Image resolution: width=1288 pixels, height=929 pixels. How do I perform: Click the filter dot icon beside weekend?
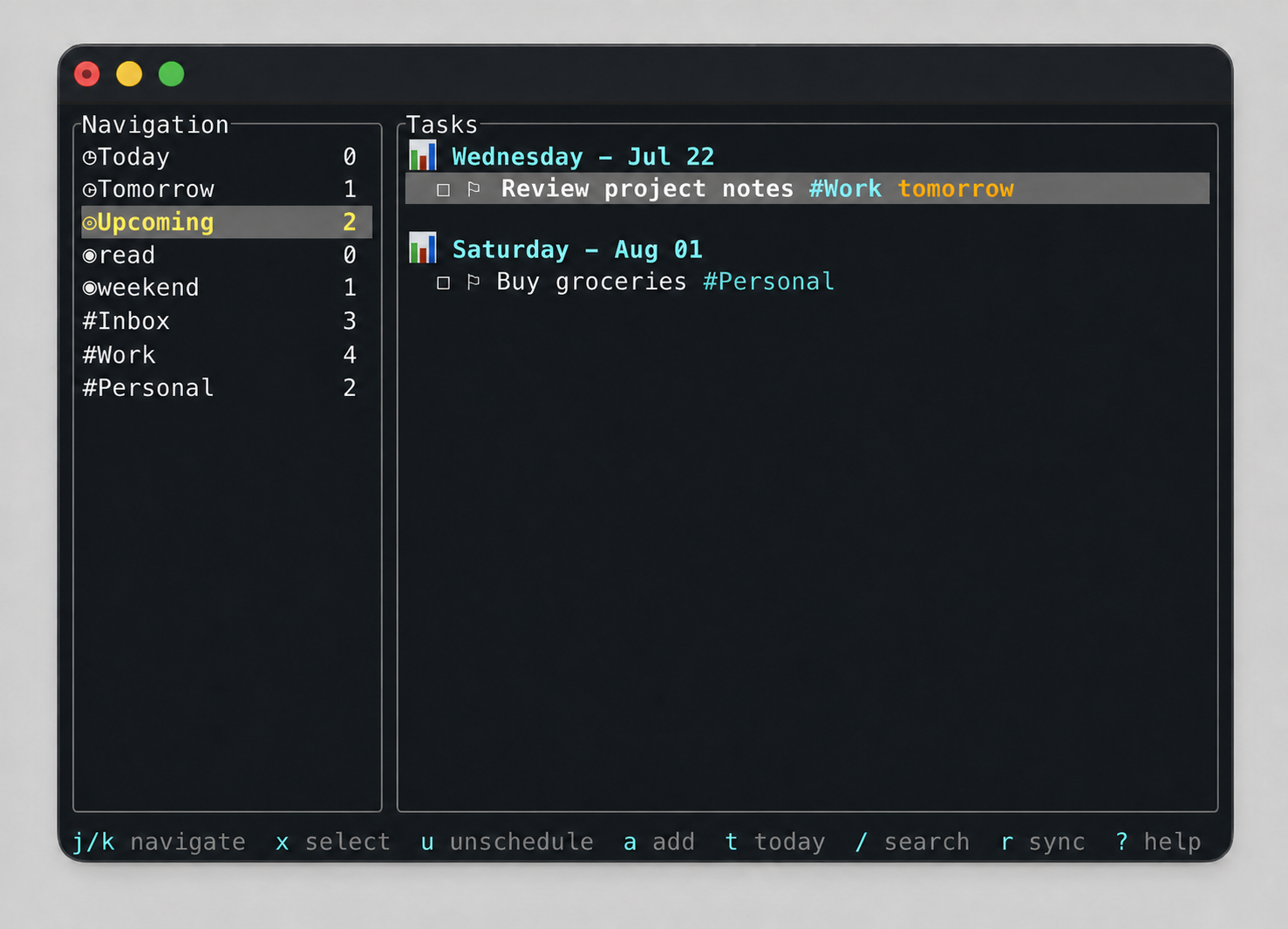pos(89,288)
